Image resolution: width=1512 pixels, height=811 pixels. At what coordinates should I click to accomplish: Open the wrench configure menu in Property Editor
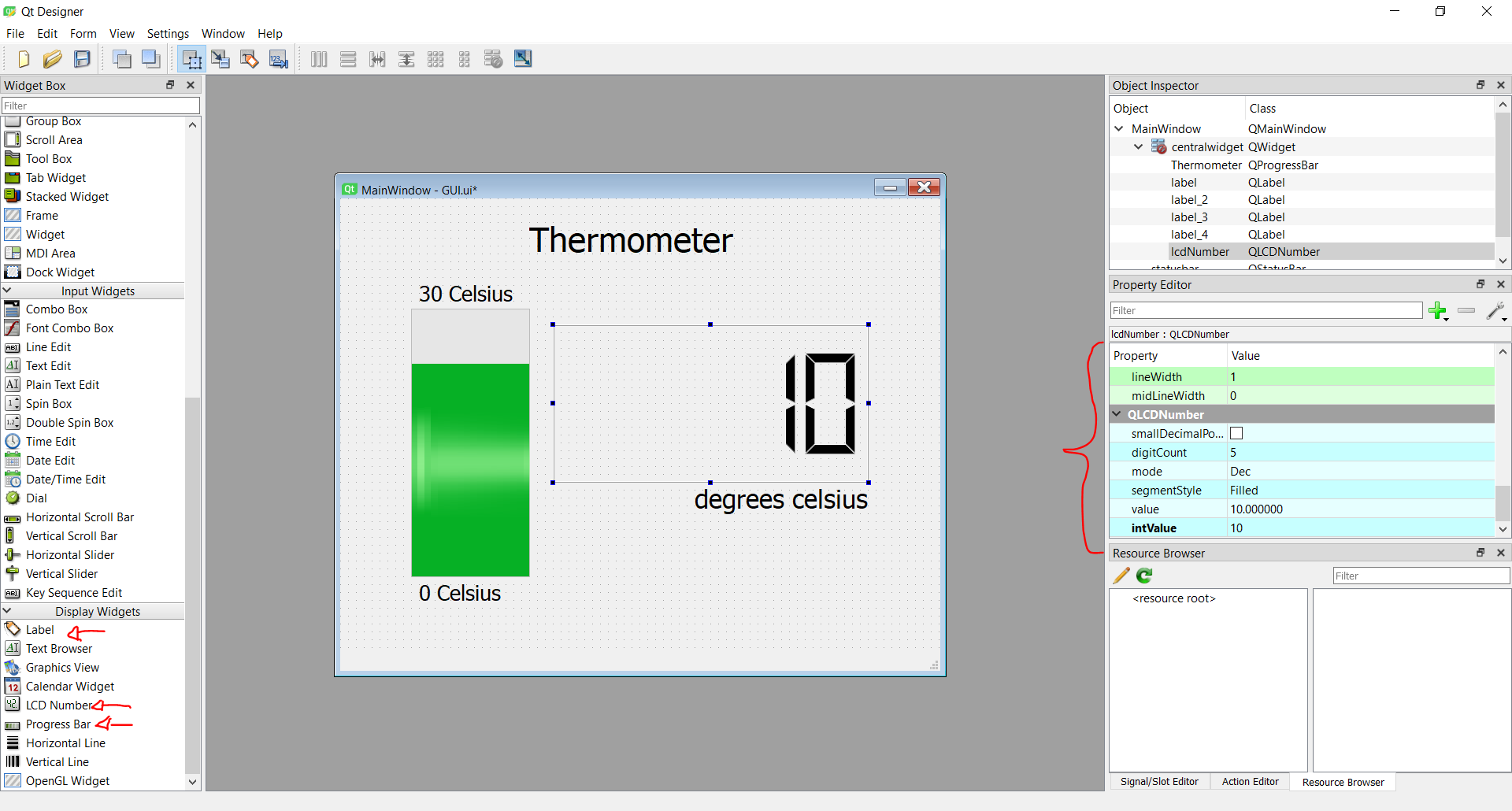pos(1496,311)
